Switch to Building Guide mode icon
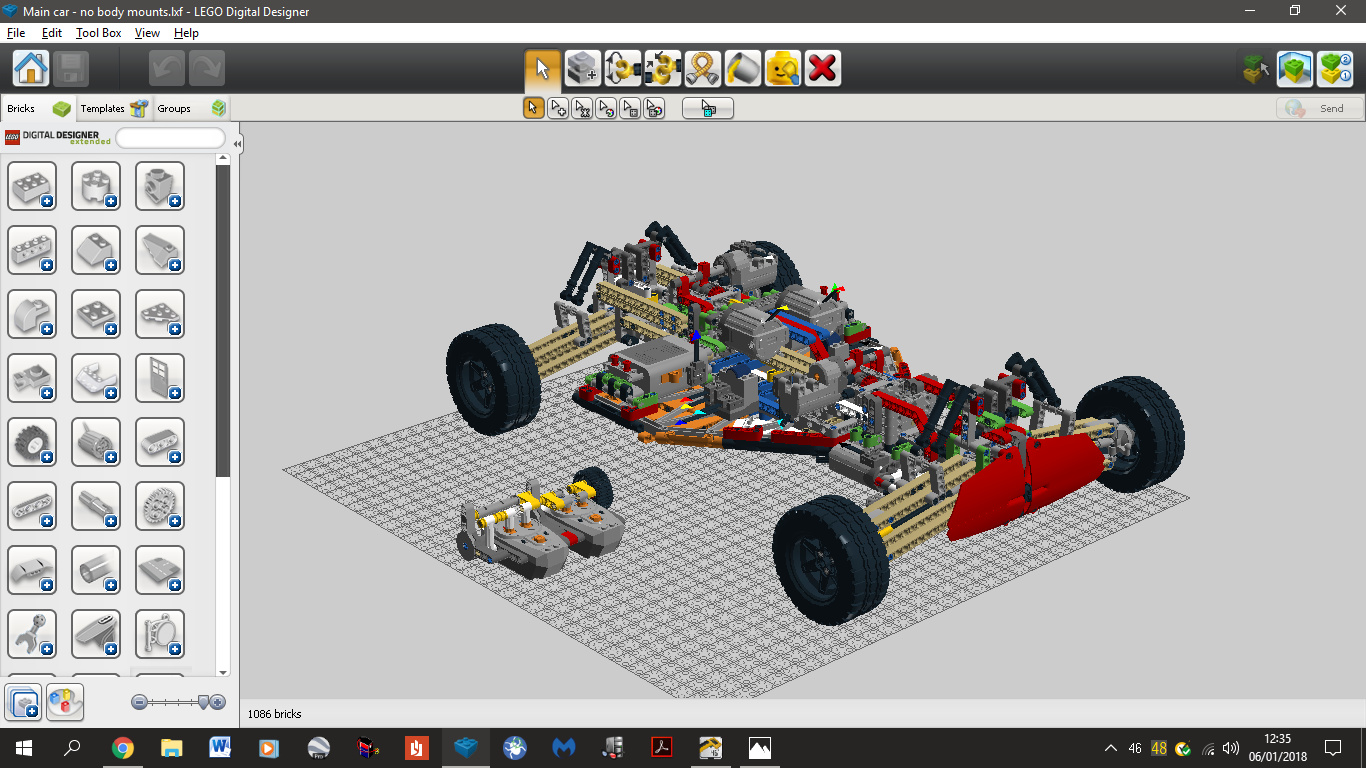The image size is (1366, 768). (x=1335, y=68)
